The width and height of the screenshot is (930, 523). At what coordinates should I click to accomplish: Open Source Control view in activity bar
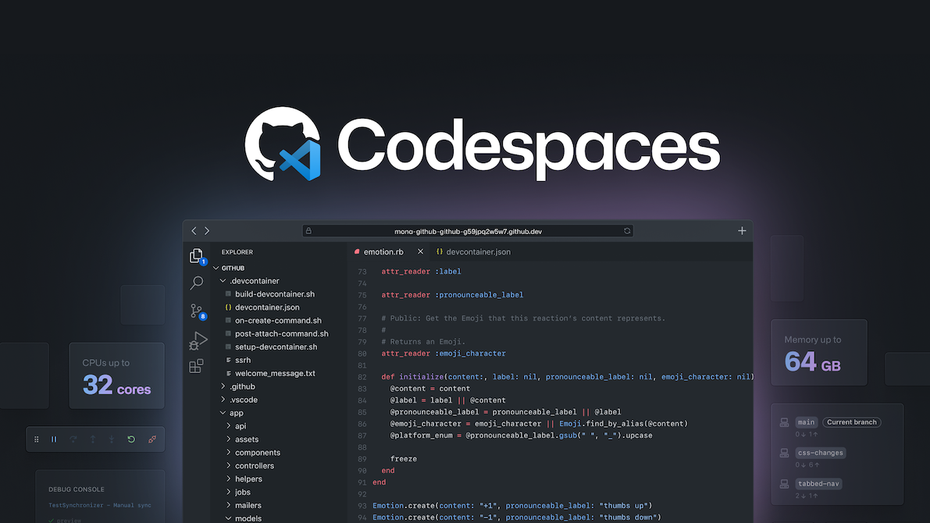[197, 311]
